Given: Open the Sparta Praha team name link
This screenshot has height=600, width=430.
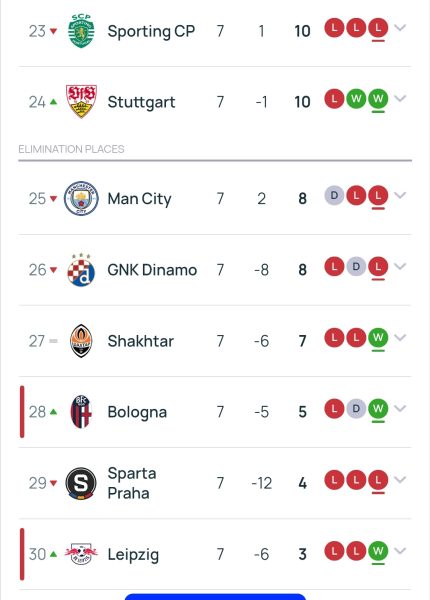Looking at the screenshot, I should click(132, 483).
